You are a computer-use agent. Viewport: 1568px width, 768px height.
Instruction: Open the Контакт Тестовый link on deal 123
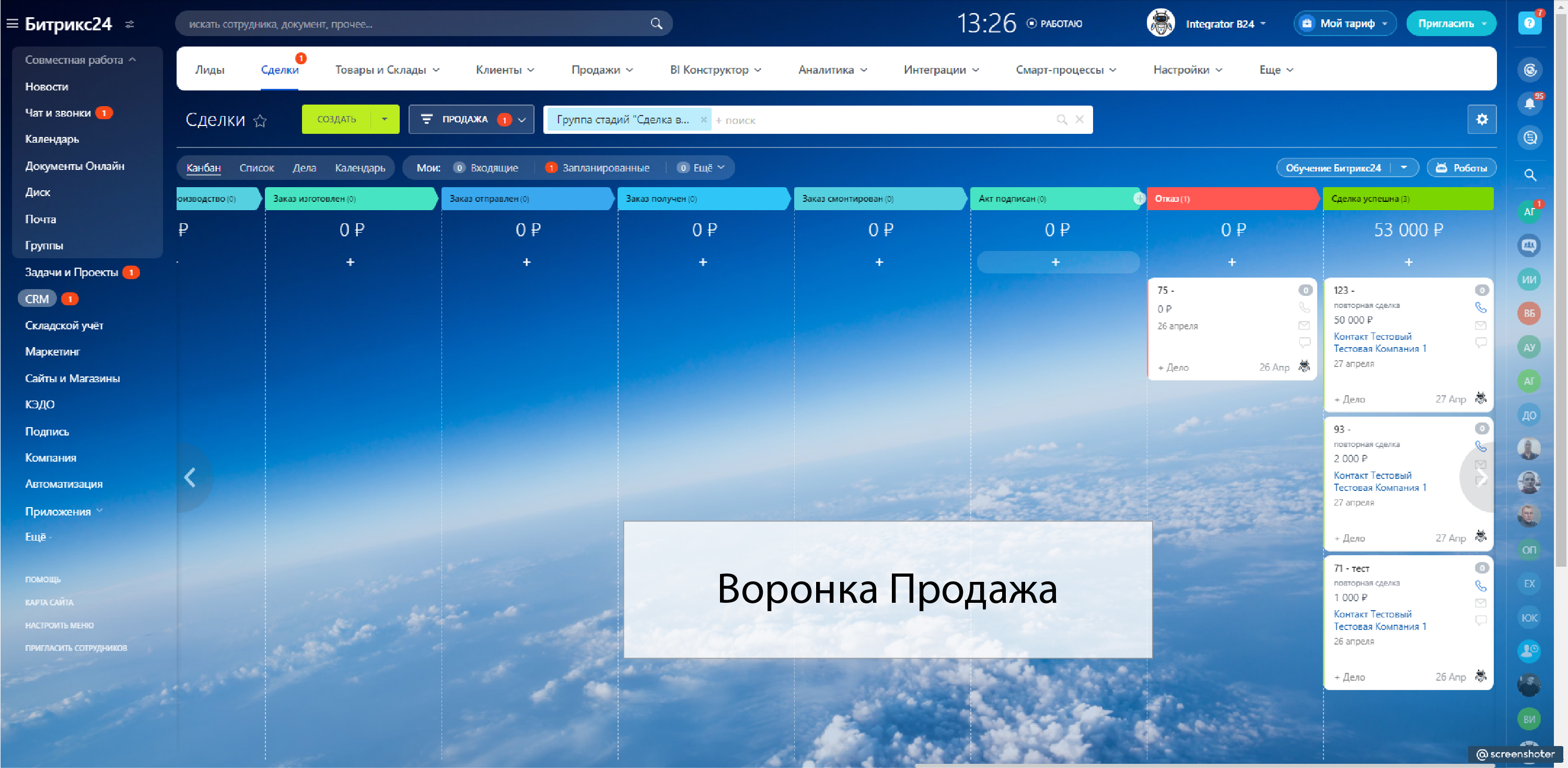pyautogui.click(x=1372, y=336)
